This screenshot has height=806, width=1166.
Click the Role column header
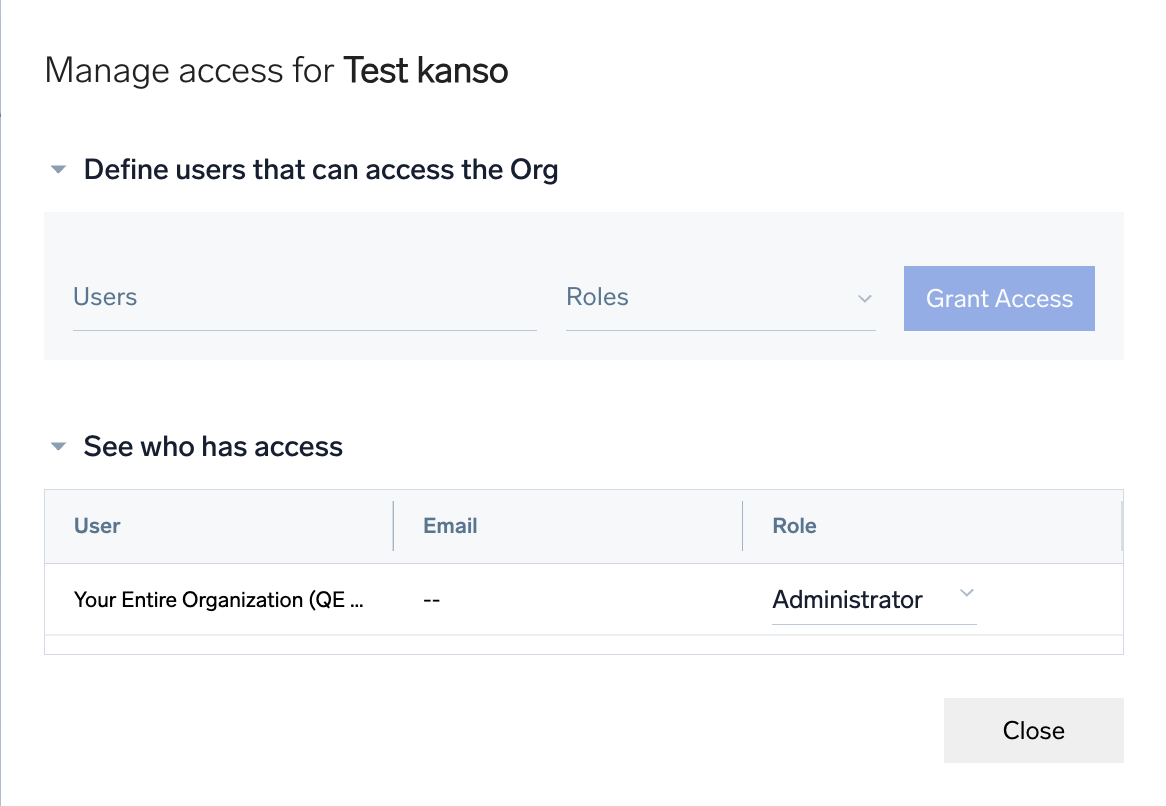[x=794, y=525]
